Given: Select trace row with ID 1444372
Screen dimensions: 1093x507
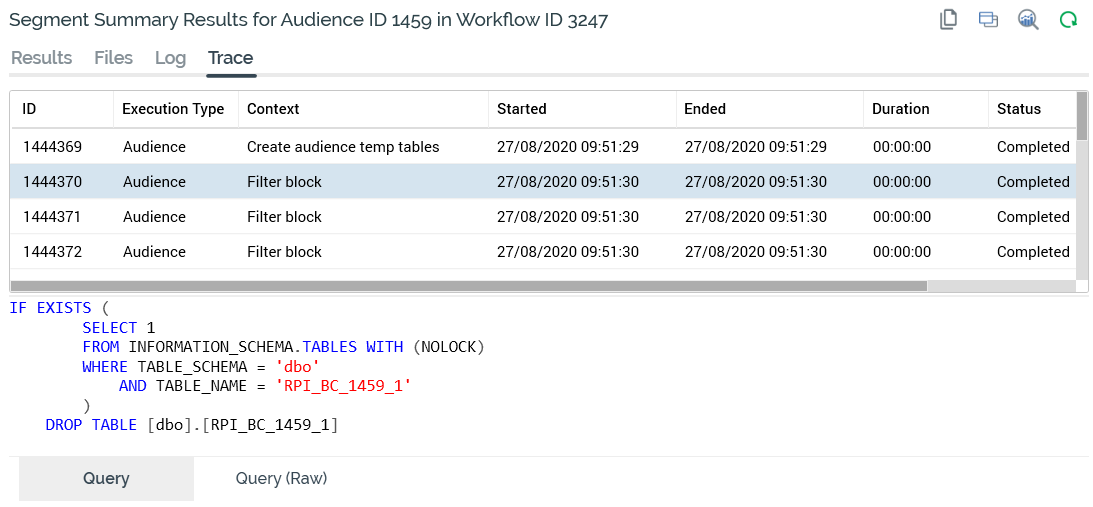Looking at the screenshot, I should tap(52, 252).
